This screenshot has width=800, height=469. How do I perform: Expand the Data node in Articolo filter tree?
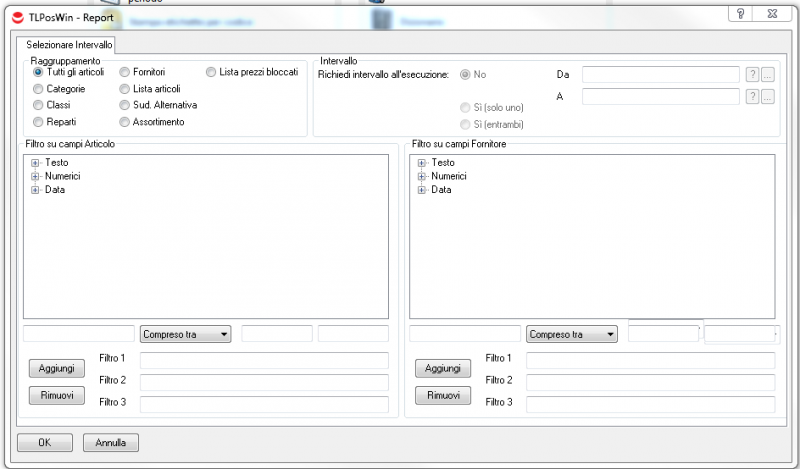tap(35, 189)
